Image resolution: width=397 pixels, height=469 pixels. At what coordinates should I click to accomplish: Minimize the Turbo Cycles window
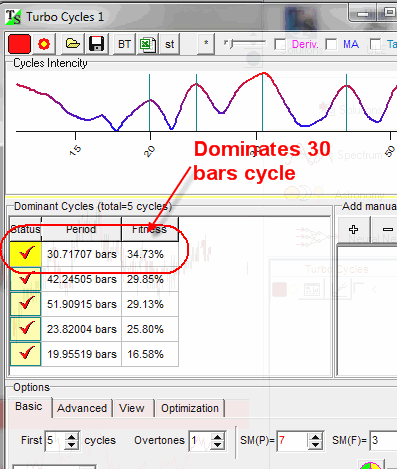(363, 14)
